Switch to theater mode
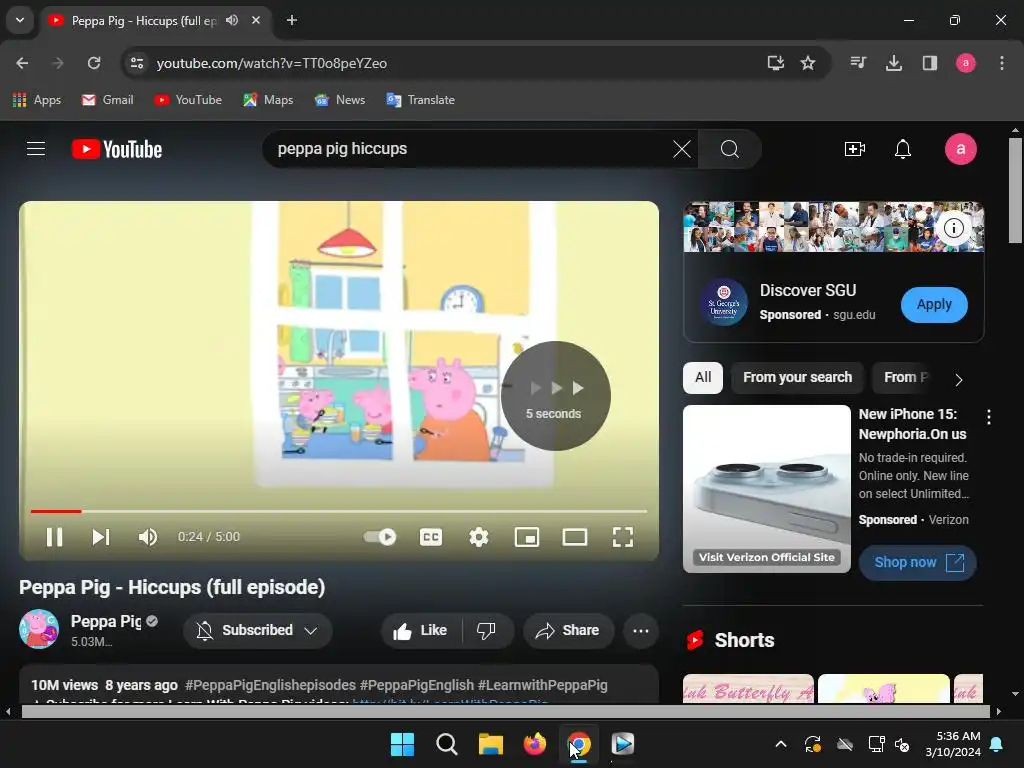 pos(575,537)
